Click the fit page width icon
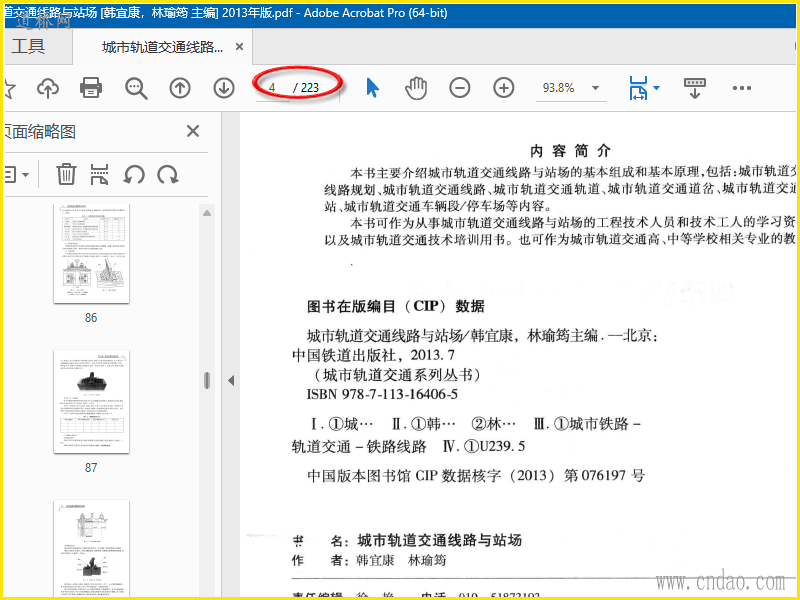Screen dimensions: 800x600 638,88
